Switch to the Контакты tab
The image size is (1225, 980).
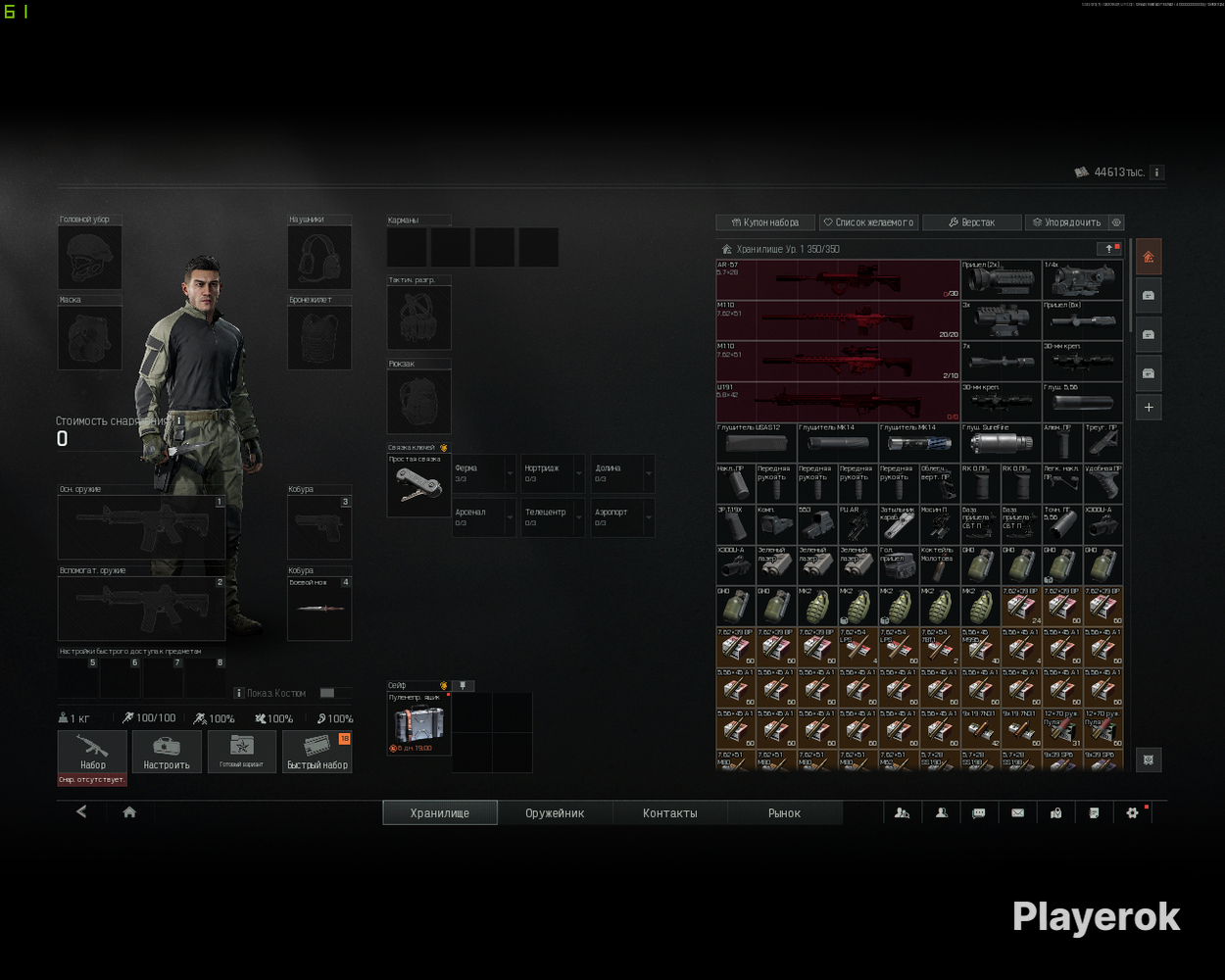pyautogui.click(x=670, y=812)
